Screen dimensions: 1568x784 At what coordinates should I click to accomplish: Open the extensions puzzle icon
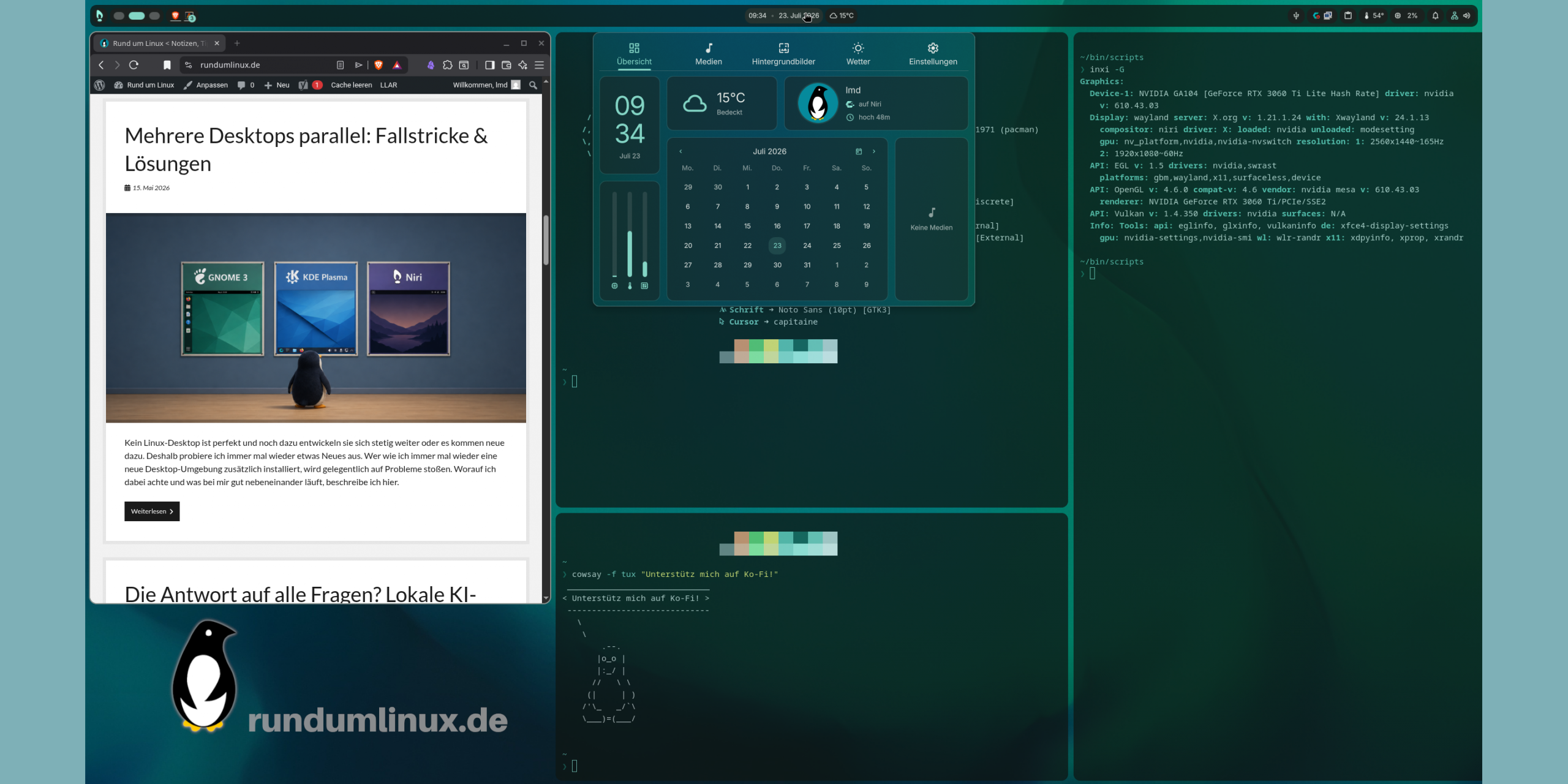coord(448,65)
